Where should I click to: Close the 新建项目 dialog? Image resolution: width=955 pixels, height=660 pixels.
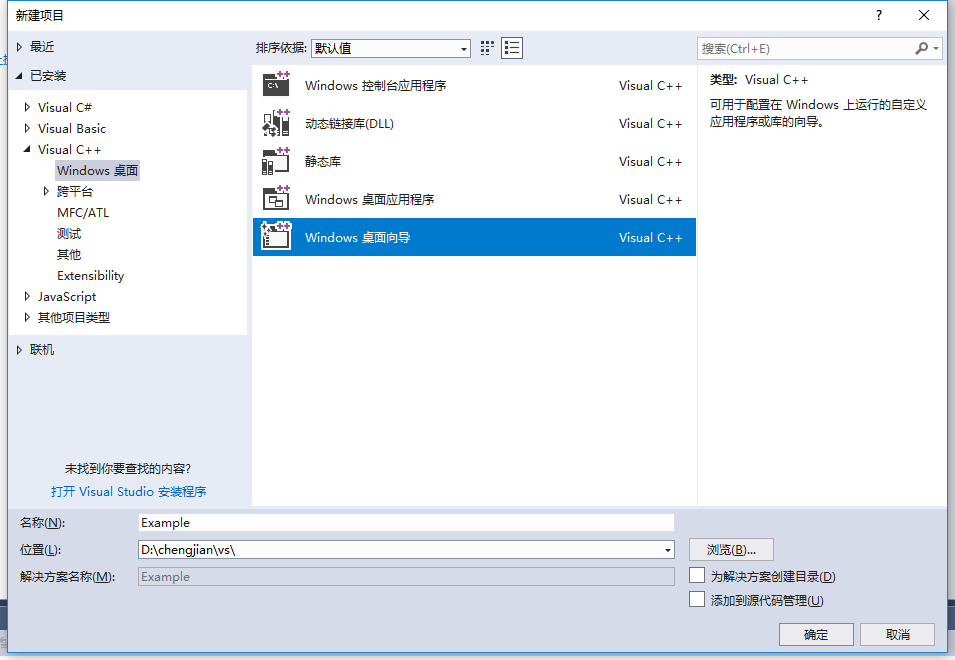click(x=923, y=15)
